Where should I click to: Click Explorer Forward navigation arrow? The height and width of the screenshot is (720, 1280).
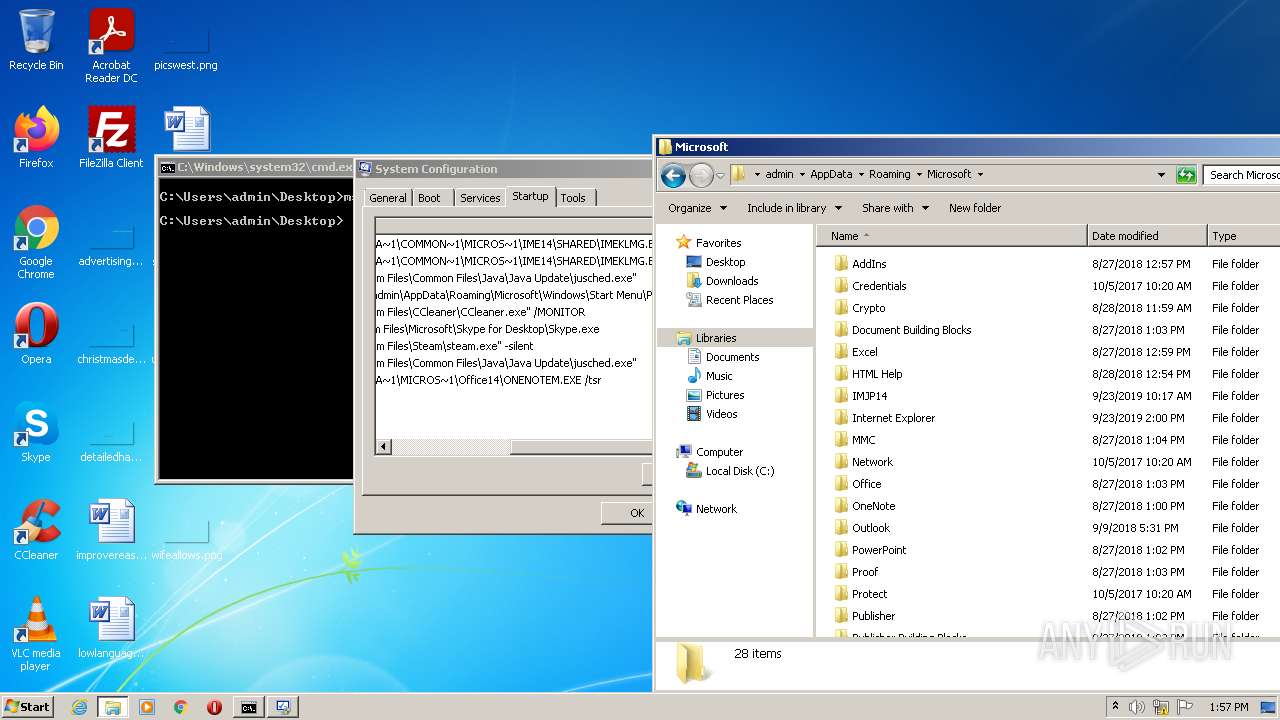701,175
